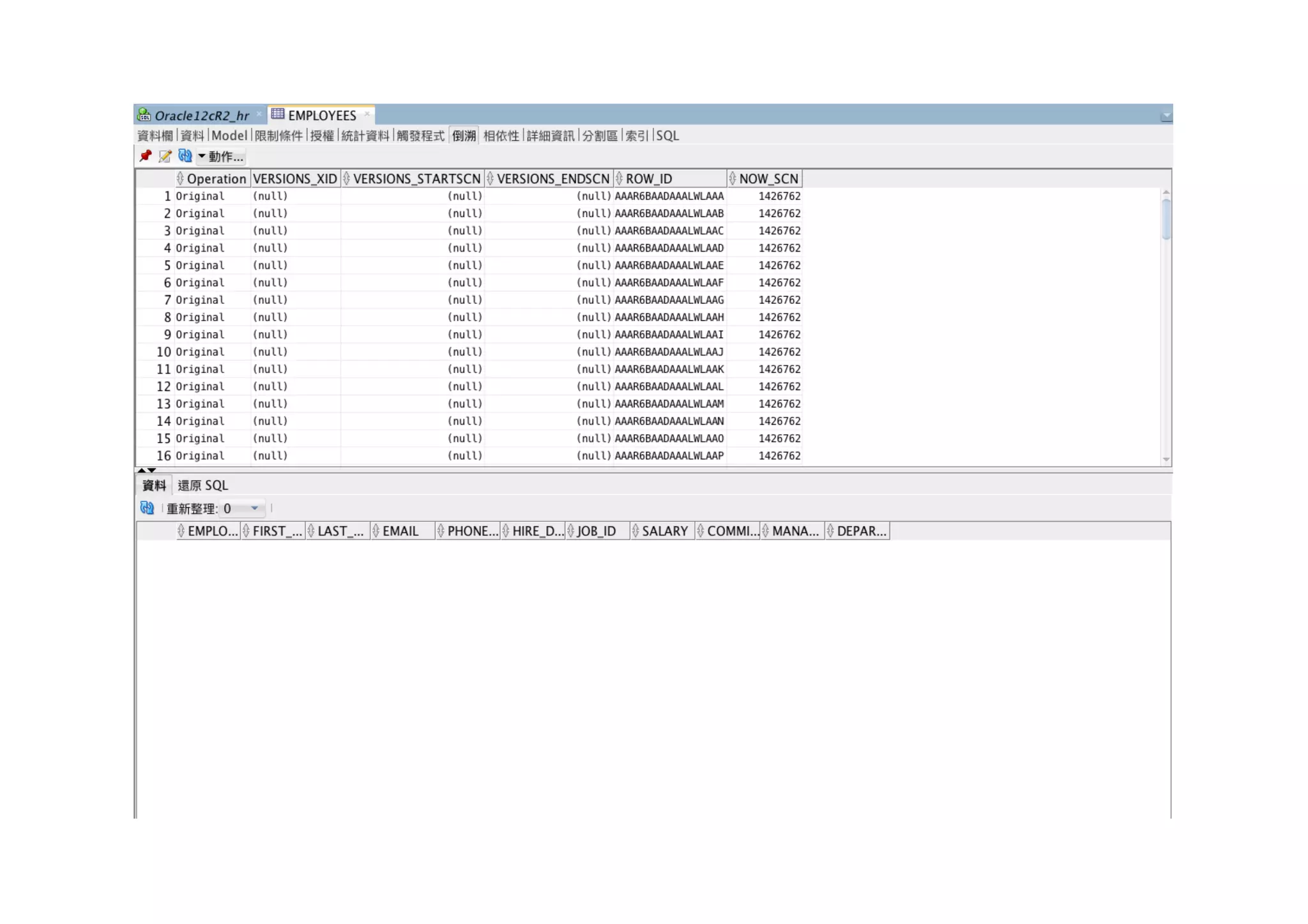Sort by the ROW_ID column header
This screenshot has height=924, width=1308.
pyautogui.click(x=670, y=179)
